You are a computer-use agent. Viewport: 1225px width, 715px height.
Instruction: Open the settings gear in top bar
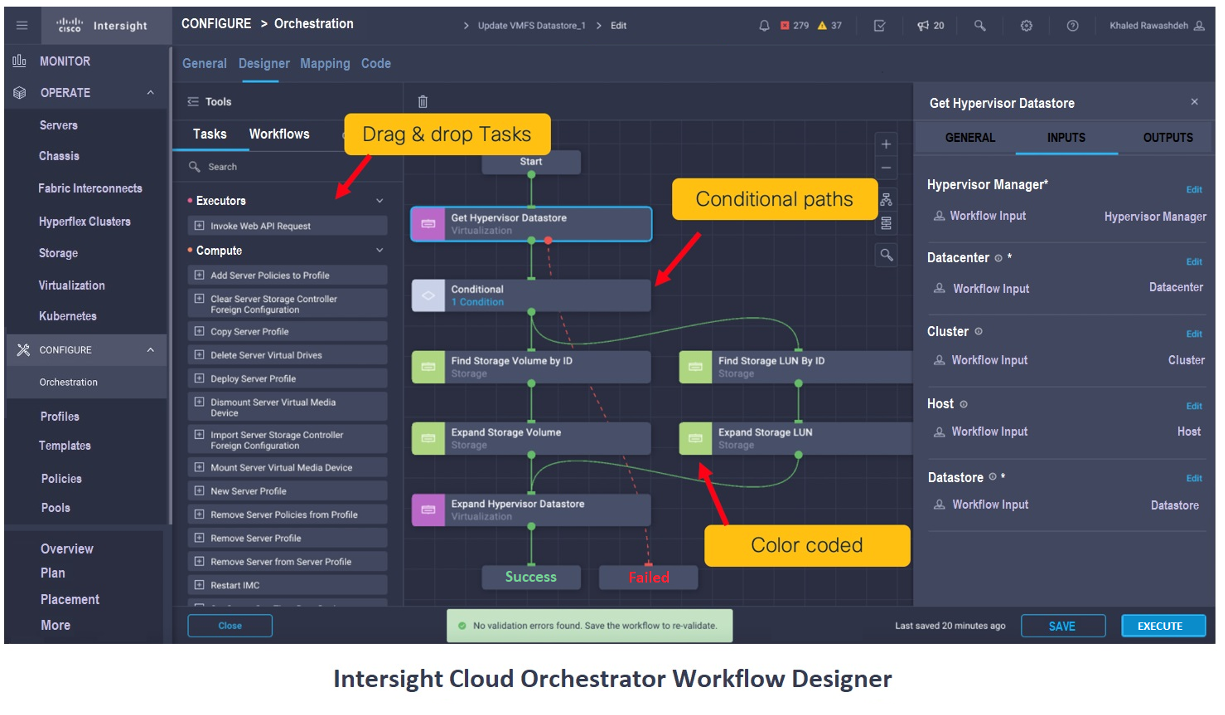point(1026,26)
